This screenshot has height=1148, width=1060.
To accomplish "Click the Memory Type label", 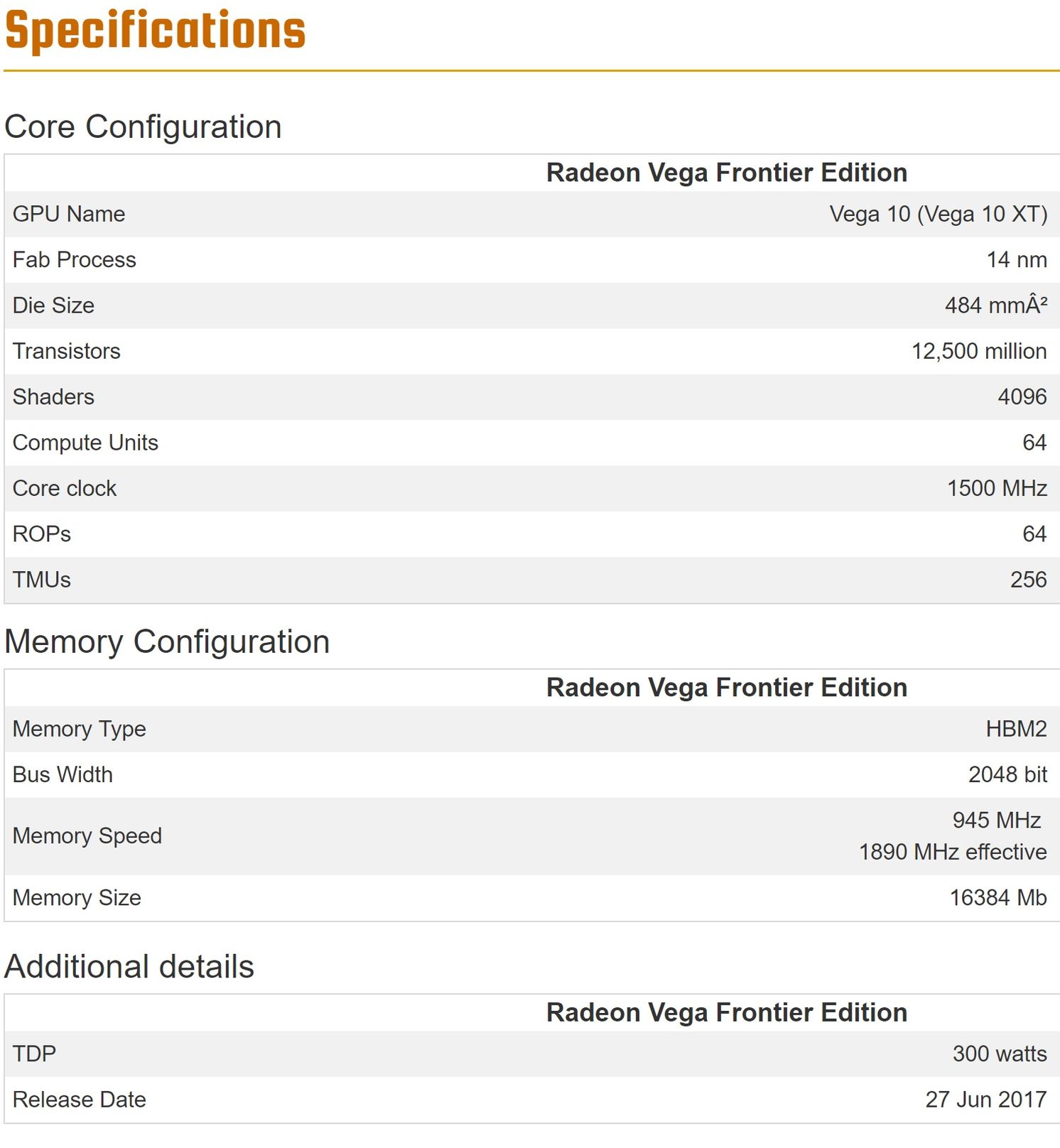I will [80, 729].
